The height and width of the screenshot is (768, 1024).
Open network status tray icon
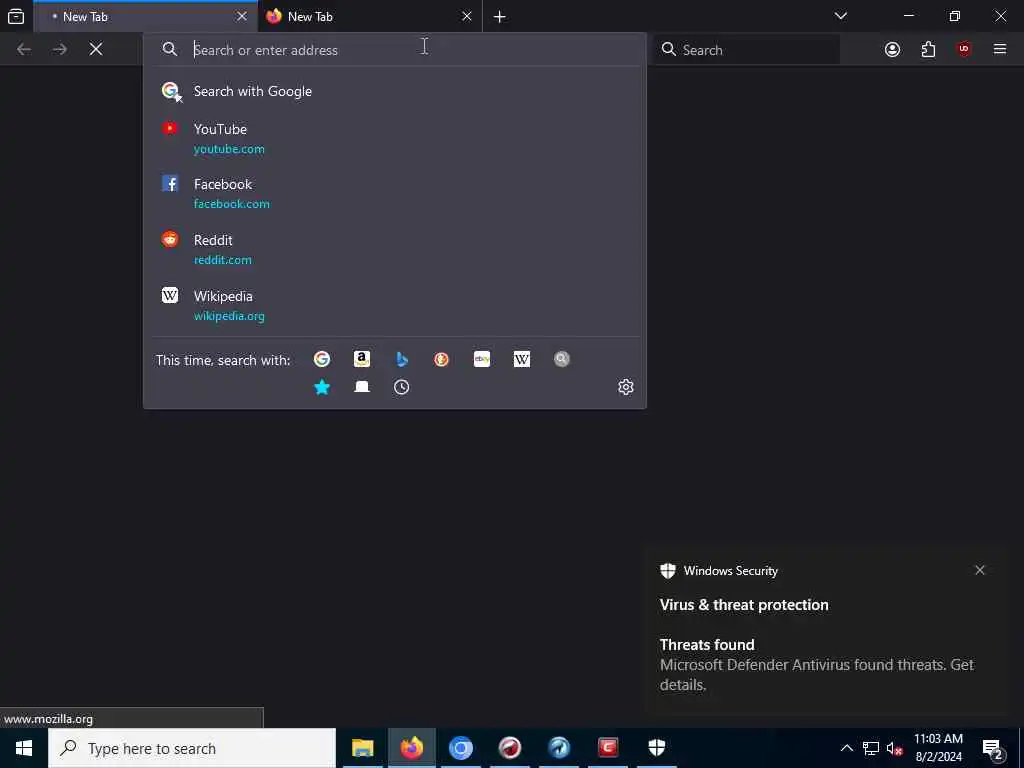871,748
